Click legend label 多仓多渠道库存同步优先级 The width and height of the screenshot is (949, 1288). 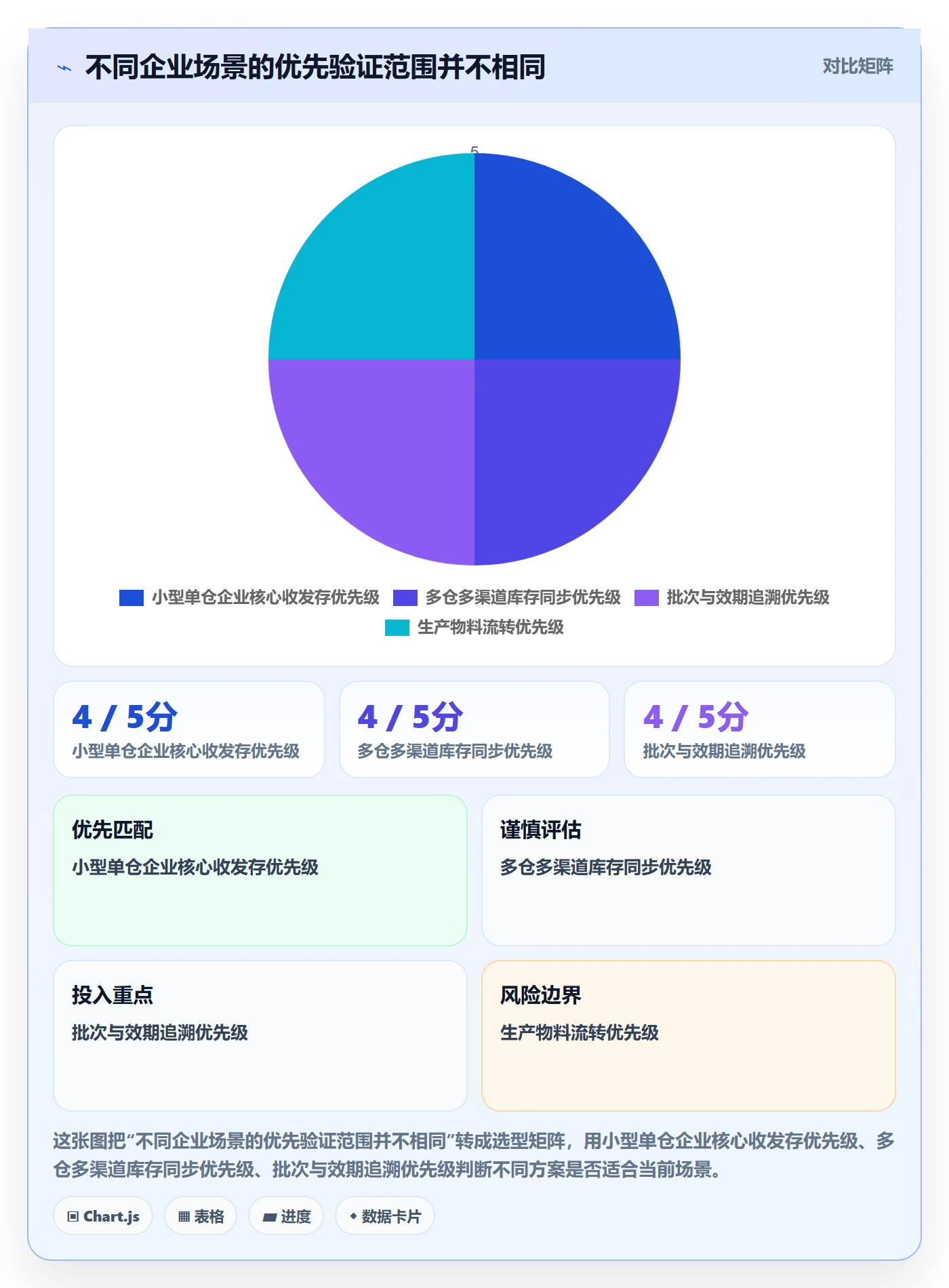point(523,597)
